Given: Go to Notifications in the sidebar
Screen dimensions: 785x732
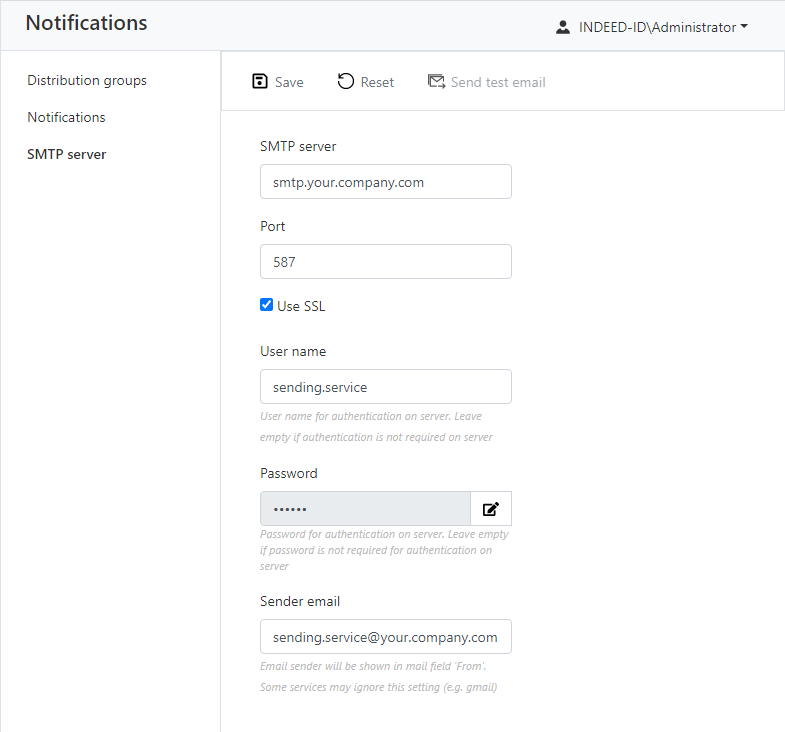Looking at the screenshot, I should [66, 117].
